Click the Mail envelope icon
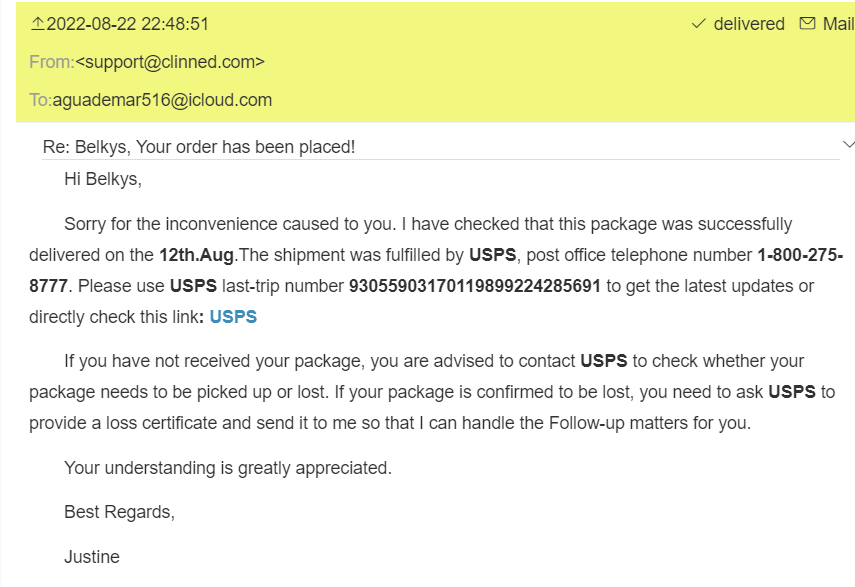 (x=807, y=24)
